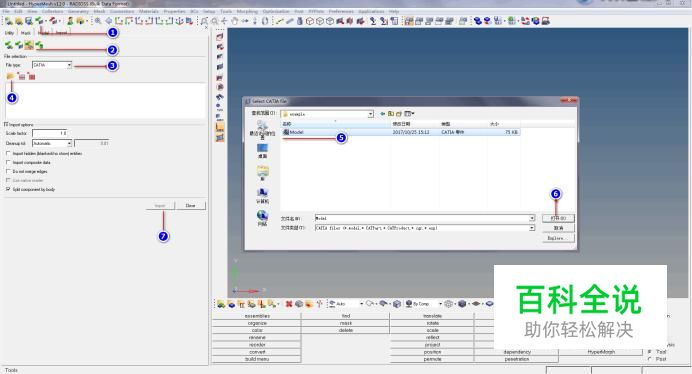Screen dimensions: 692x374
Task: Click the delete panel button
Action: click(346, 330)
